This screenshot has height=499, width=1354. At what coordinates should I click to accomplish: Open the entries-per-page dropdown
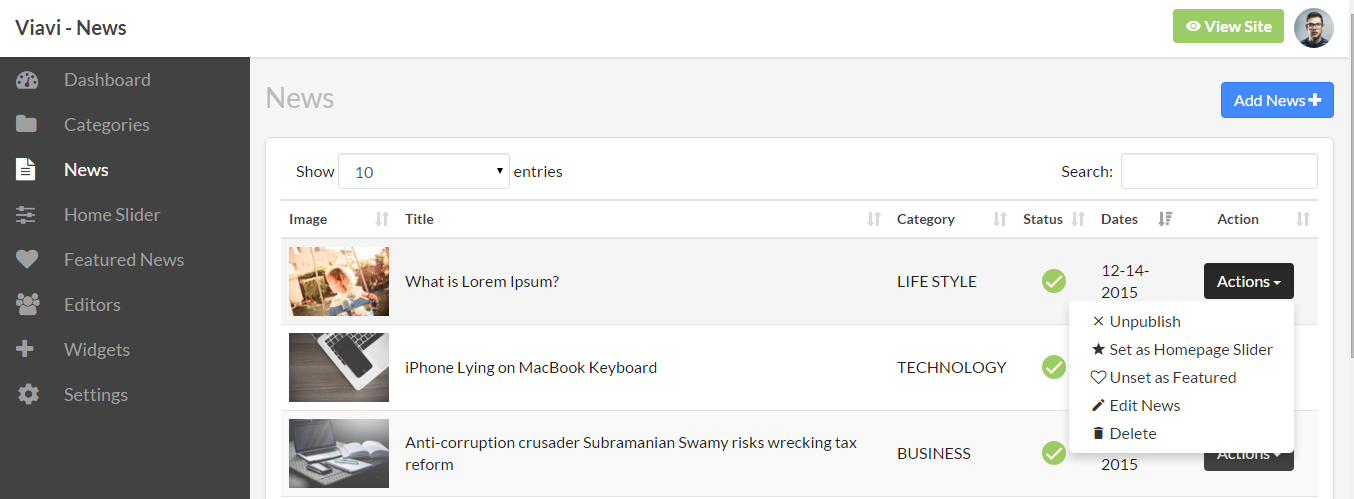pyautogui.click(x=424, y=172)
